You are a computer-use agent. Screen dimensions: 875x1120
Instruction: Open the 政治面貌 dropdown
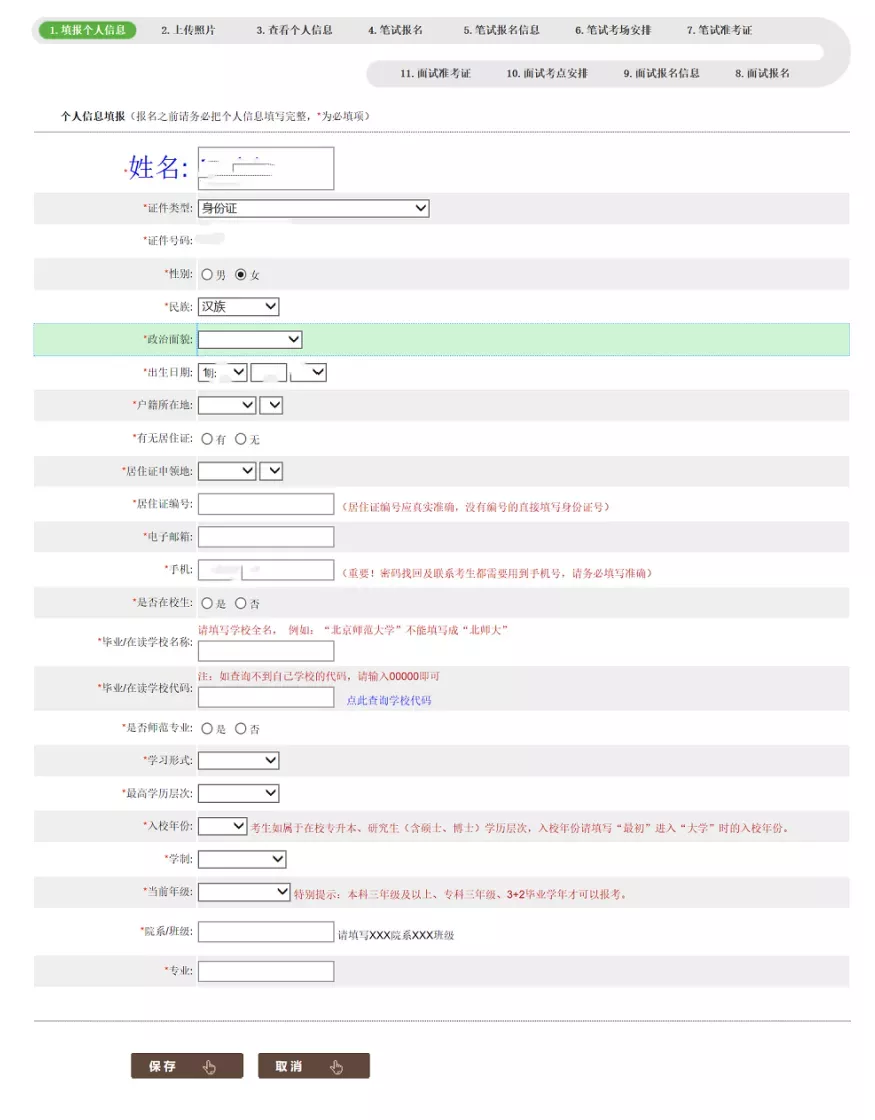[250, 339]
